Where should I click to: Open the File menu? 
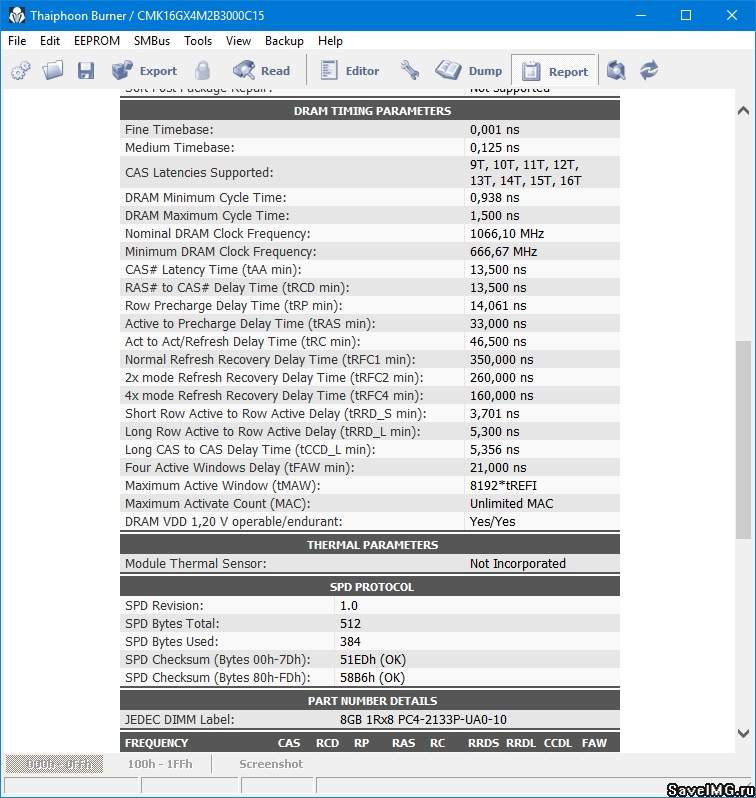click(17, 41)
